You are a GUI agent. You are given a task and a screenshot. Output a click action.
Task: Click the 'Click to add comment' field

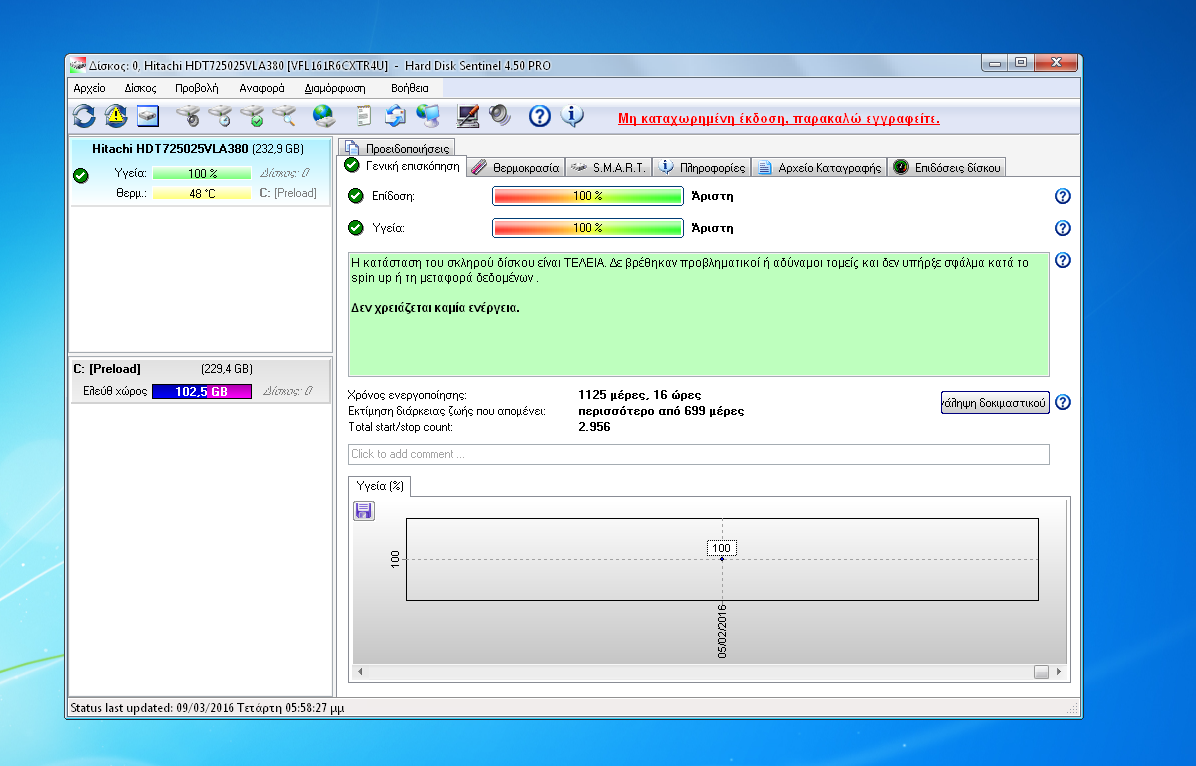coord(699,454)
